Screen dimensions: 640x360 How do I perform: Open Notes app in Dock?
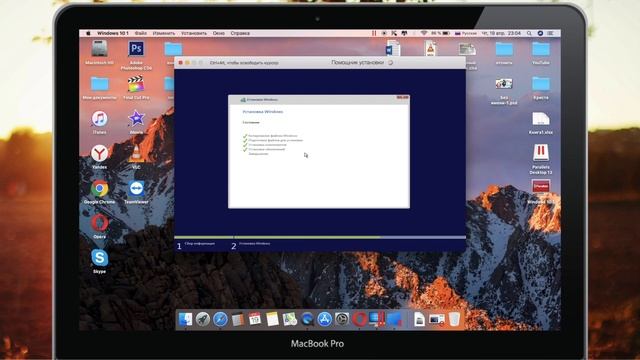272,319
